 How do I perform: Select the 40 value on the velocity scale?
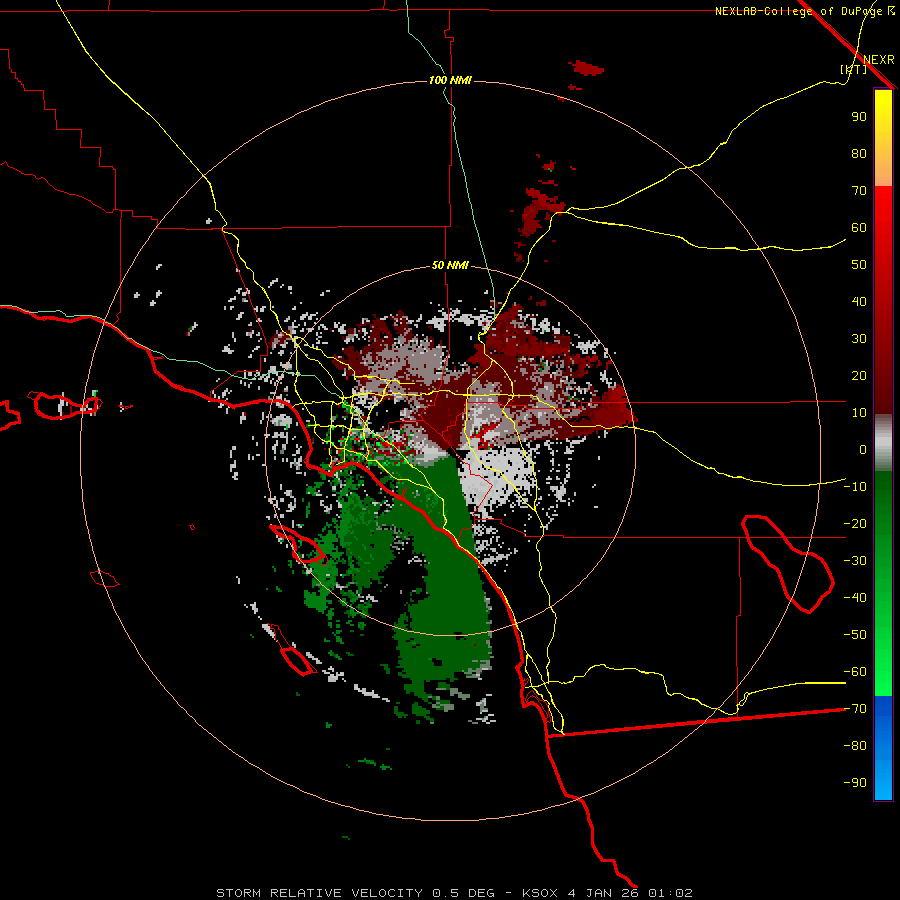pyautogui.click(x=859, y=301)
